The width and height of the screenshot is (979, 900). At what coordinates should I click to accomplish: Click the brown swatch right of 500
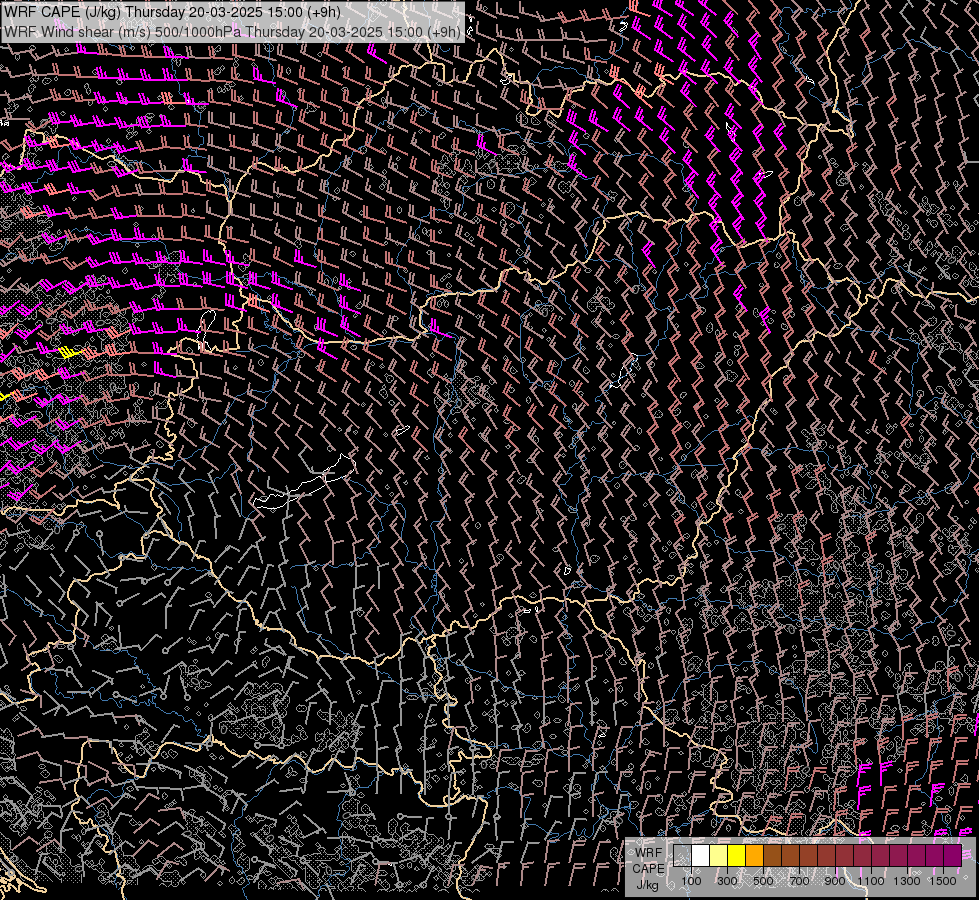point(772,856)
